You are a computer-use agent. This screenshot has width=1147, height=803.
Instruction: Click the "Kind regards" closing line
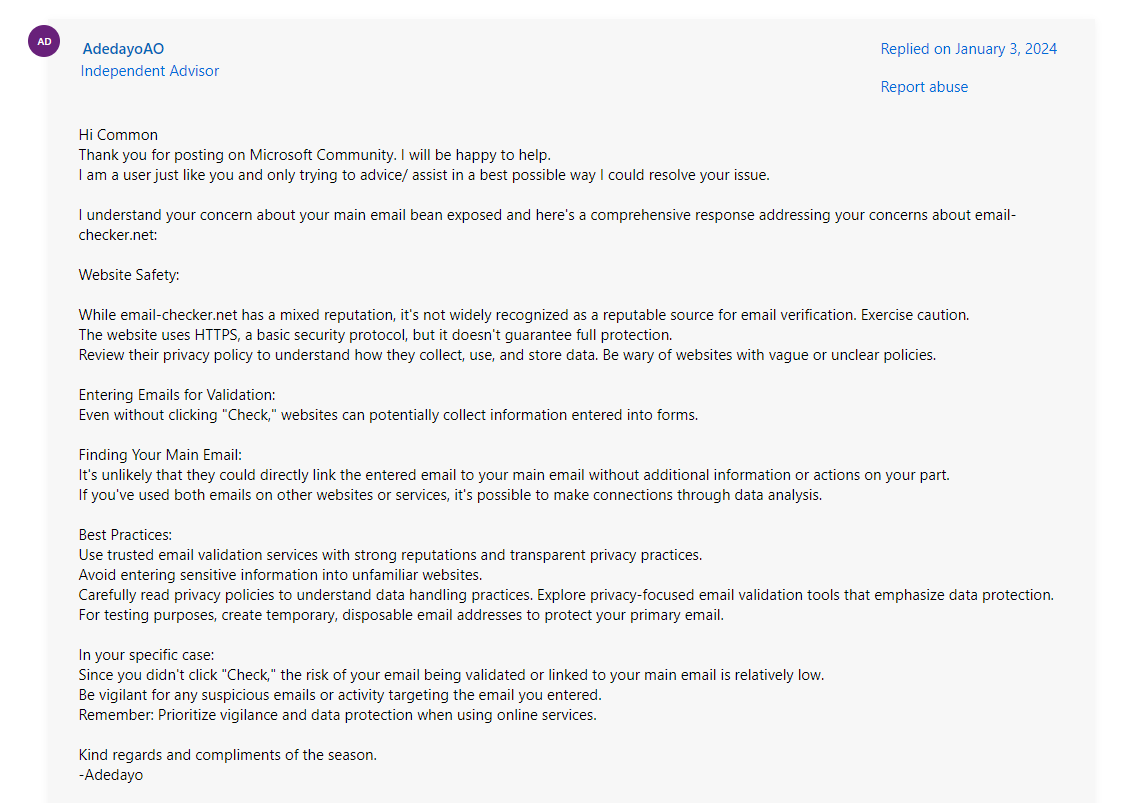[x=228, y=755]
